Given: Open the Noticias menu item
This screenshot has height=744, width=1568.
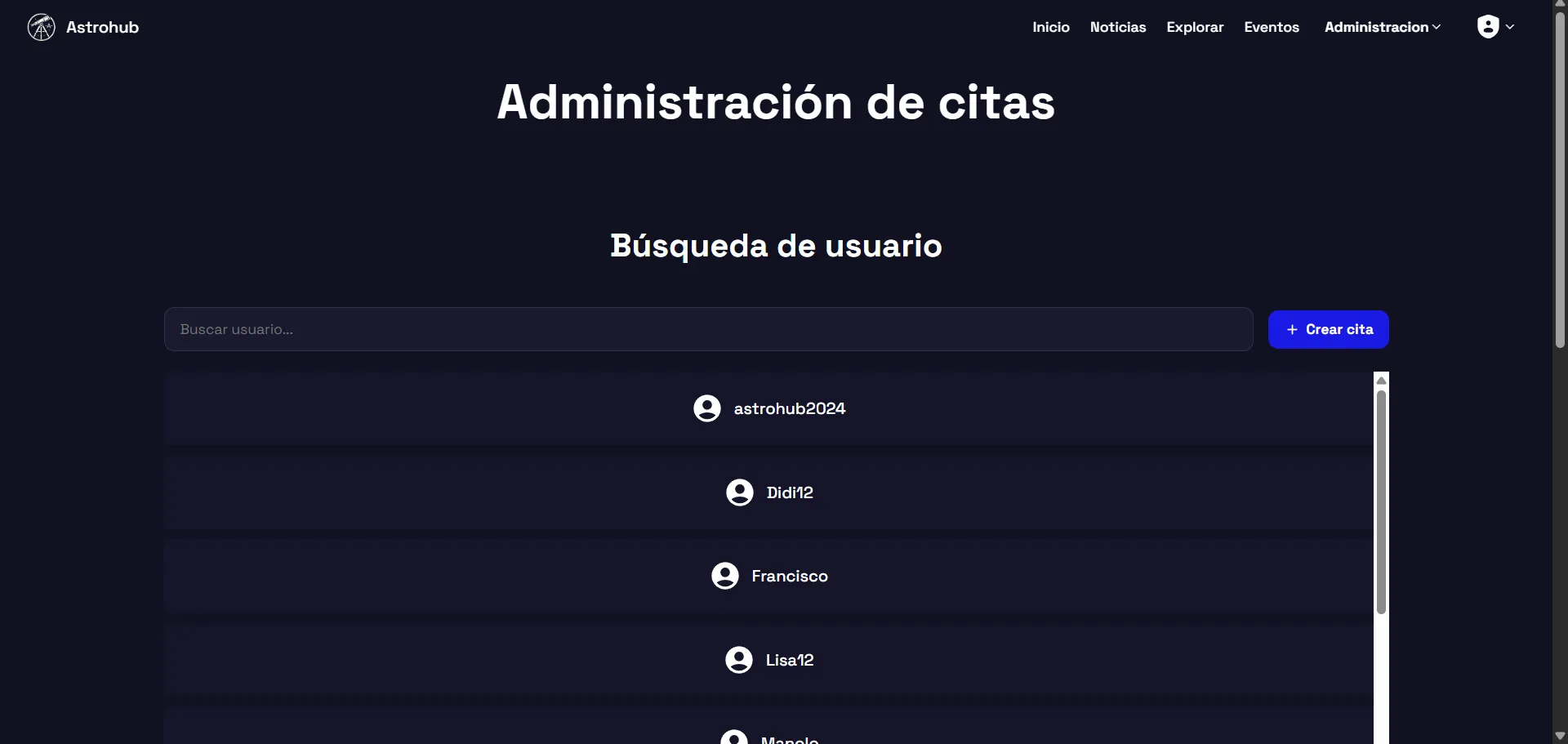Looking at the screenshot, I should coord(1118,27).
